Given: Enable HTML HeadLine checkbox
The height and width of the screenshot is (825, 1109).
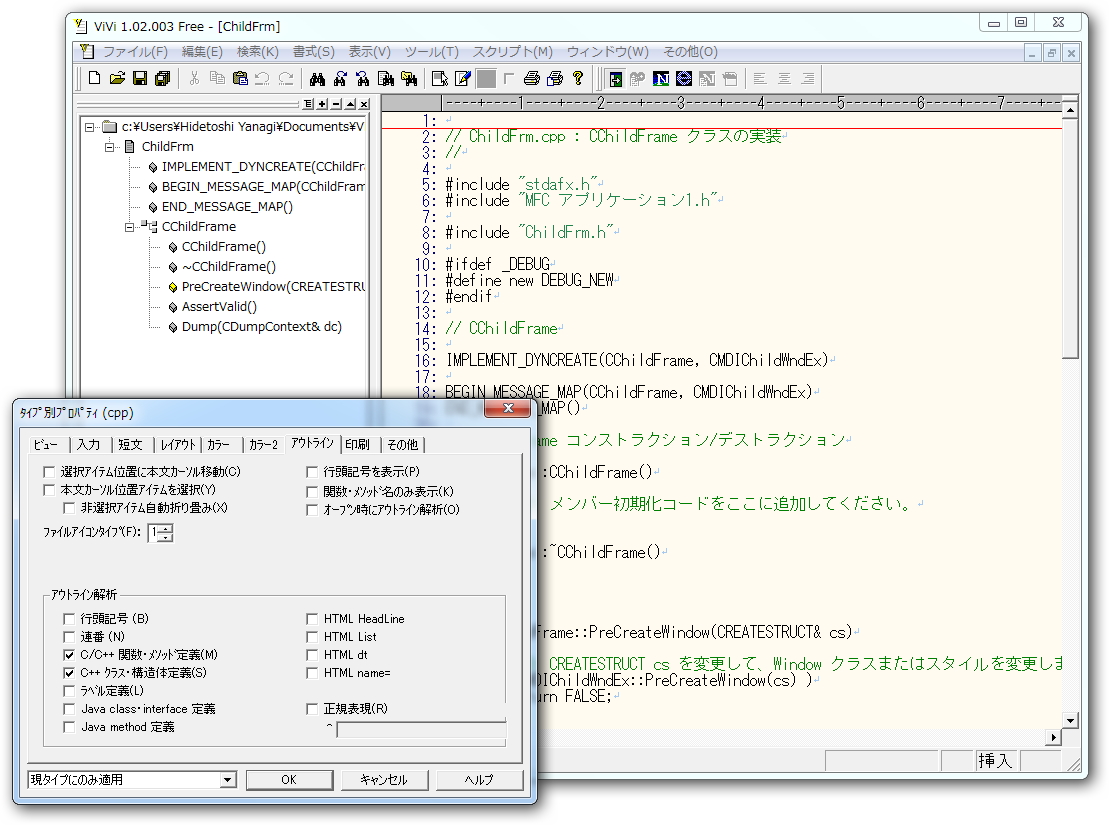Looking at the screenshot, I should (312, 618).
